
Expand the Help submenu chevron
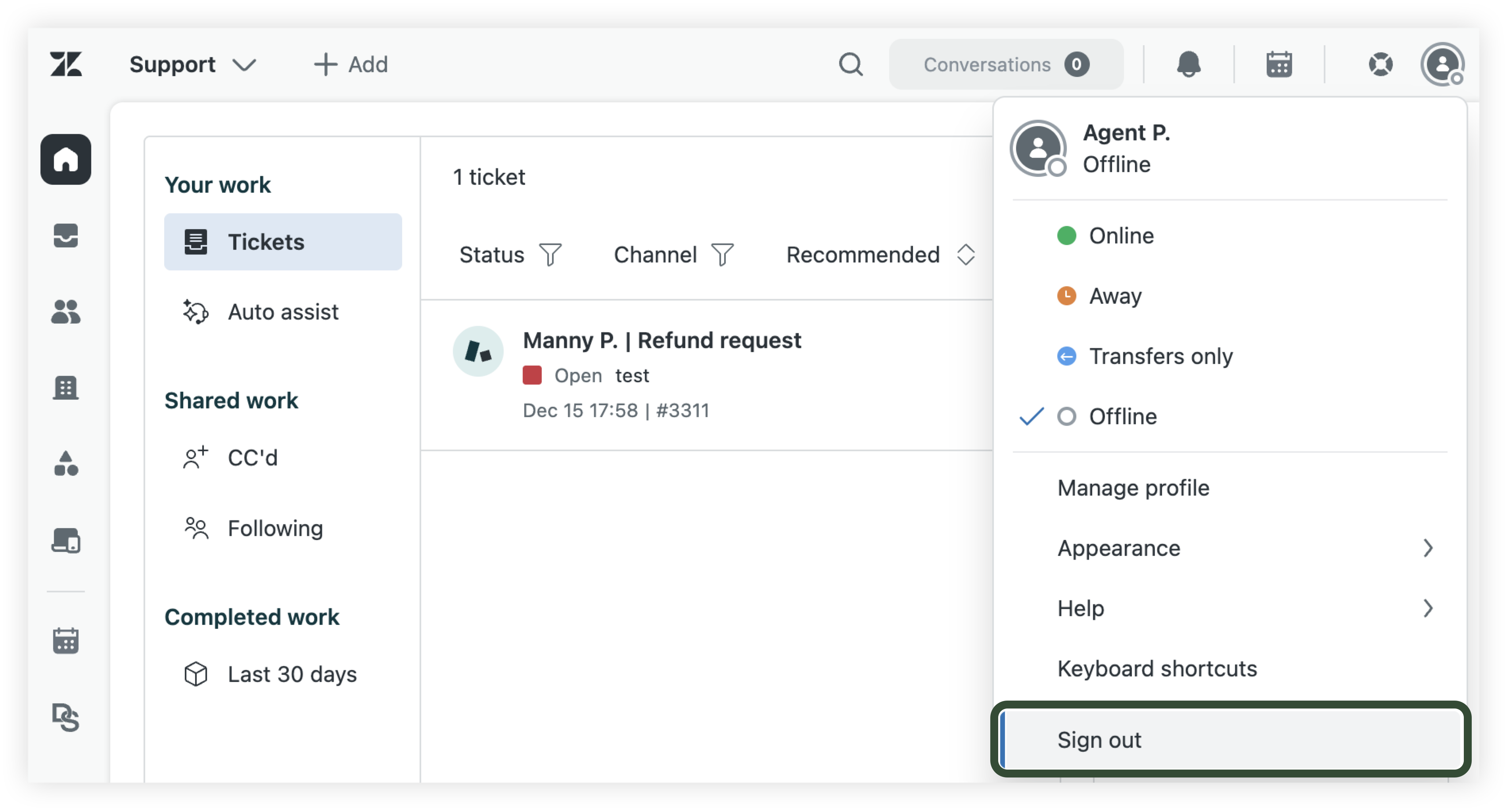point(1428,609)
